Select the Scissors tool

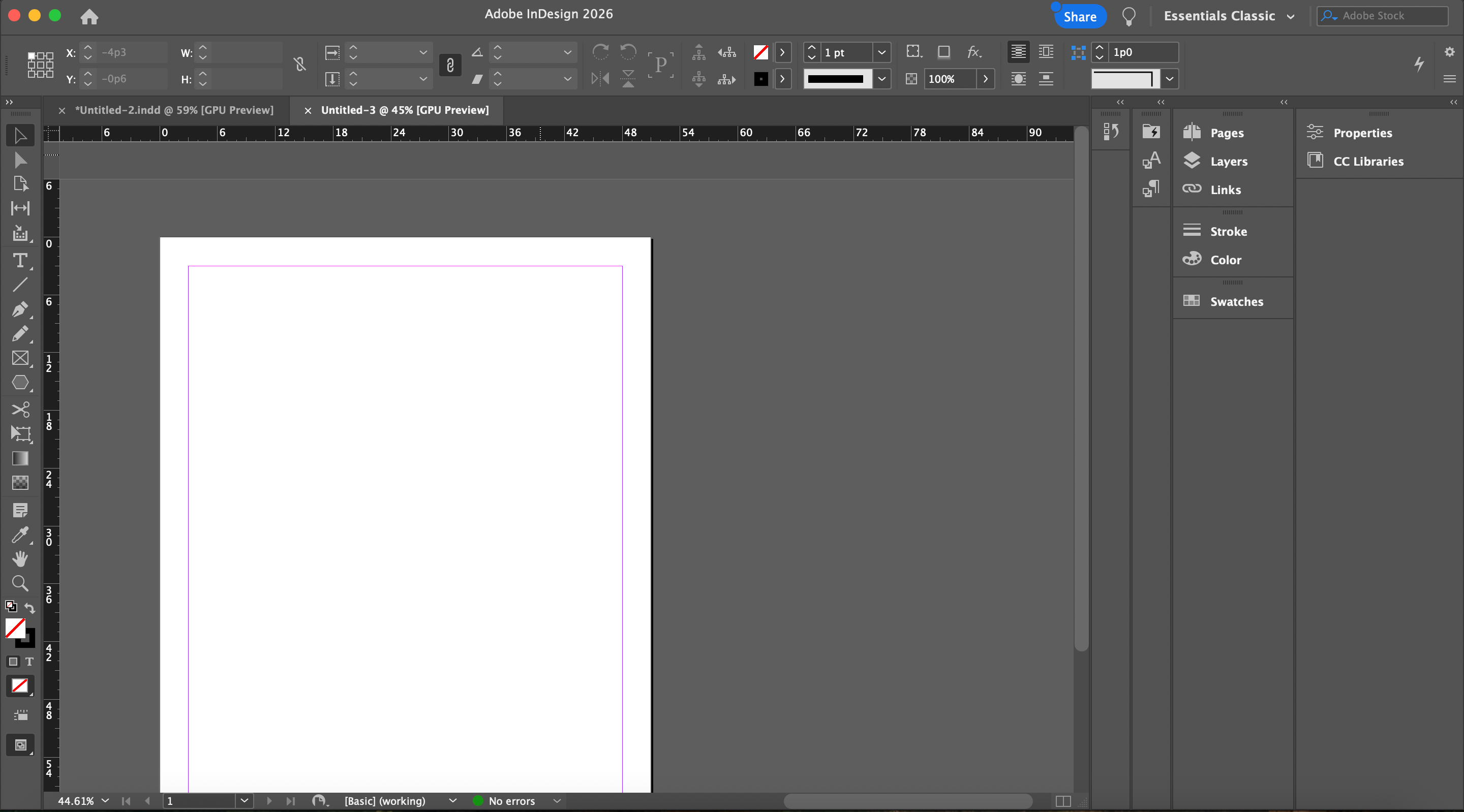coord(20,409)
